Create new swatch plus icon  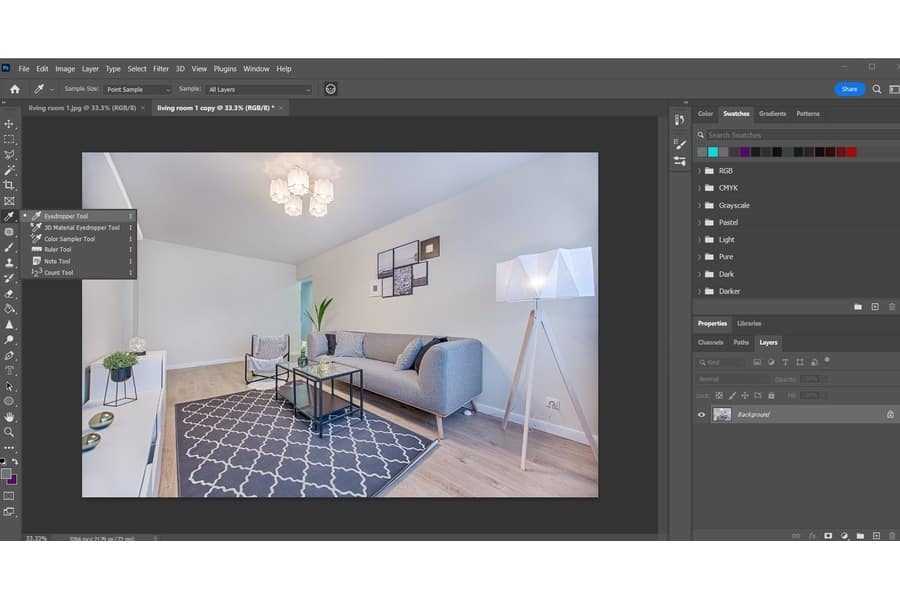[875, 307]
